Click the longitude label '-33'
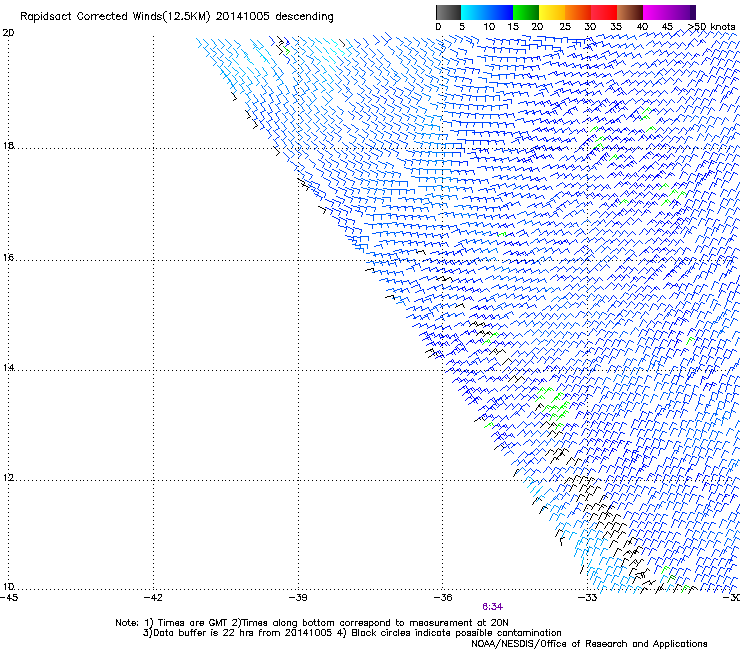This screenshot has width=740, height=650. pos(588,598)
